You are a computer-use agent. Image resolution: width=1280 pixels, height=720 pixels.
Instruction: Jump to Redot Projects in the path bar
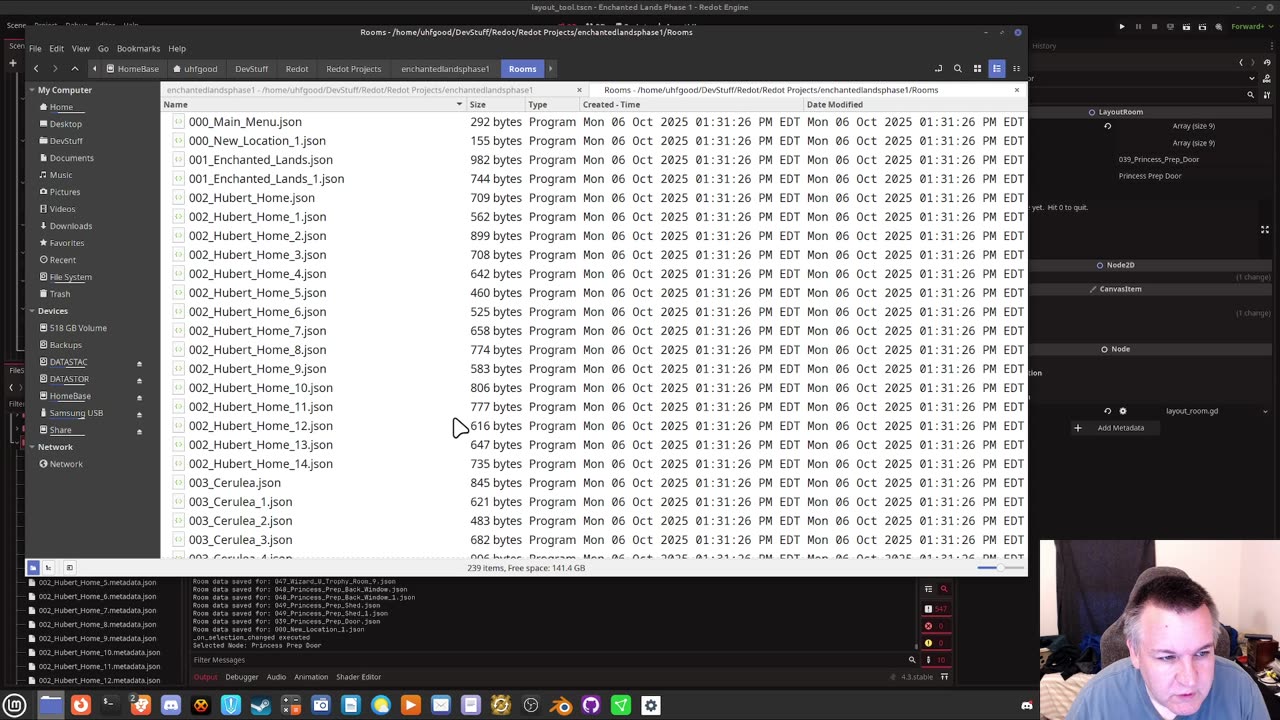tap(353, 69)
